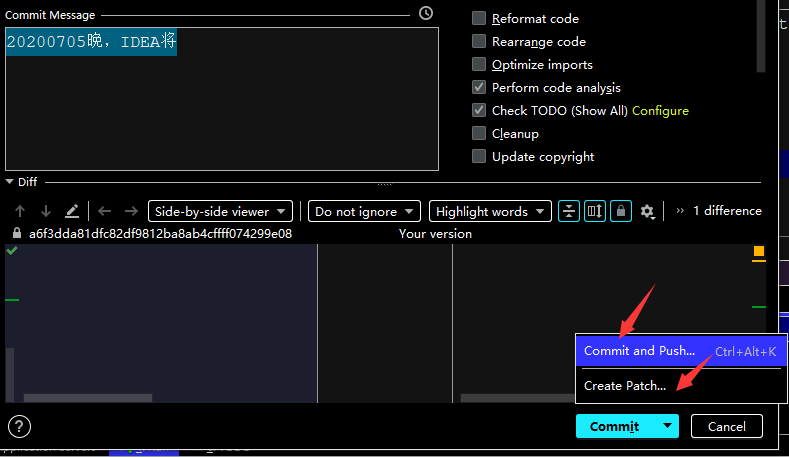Enable Cleanup checkbox
The image size is (789, 457).
pyautogui.click(x=479, y=133)
